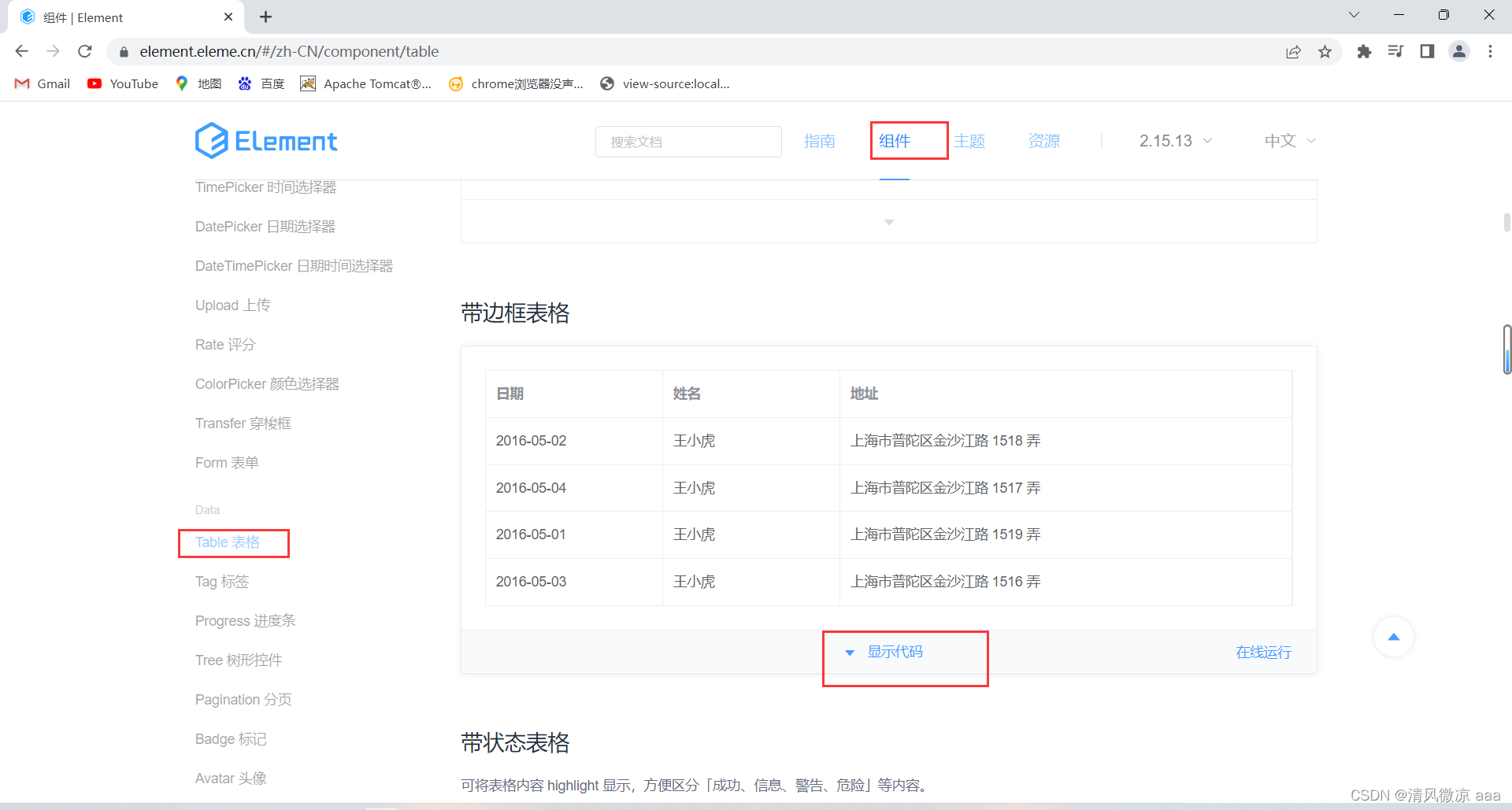Select Table 表格 in sidebar
Viewport: 1512px width, 810px height.
click(x=228, y=542)
